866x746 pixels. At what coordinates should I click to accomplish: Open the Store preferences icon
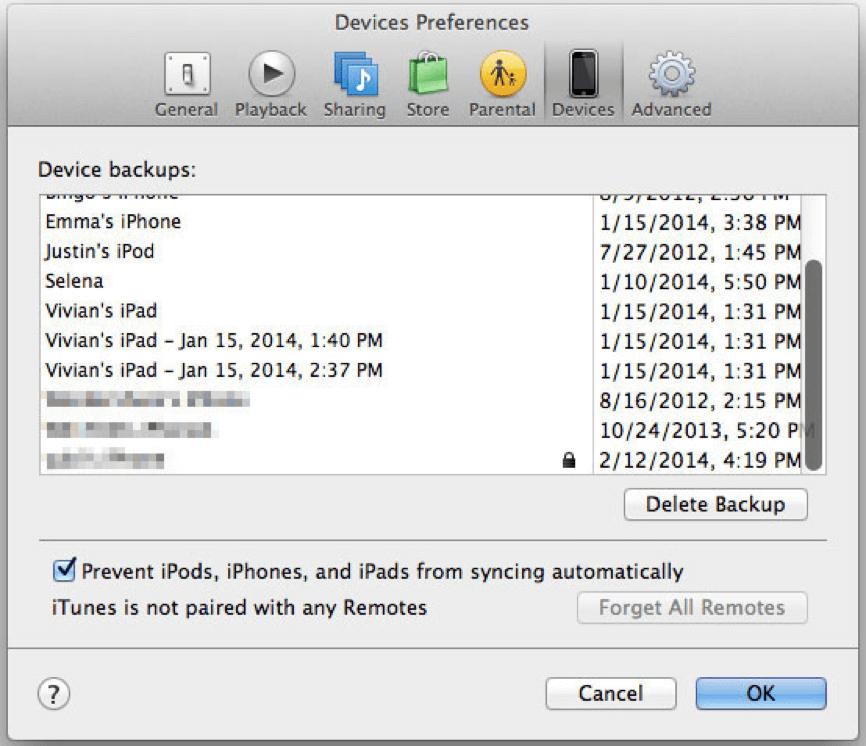[x=427, y=75]
